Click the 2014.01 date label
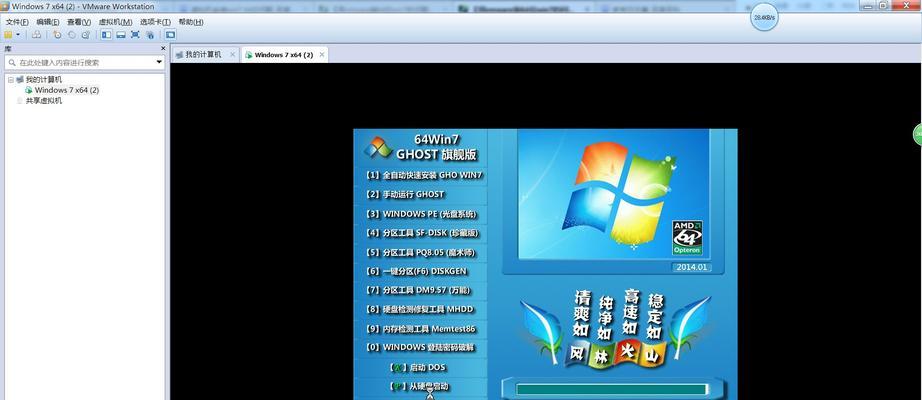The width and height of the screenshot is (922, 400). point(692,267)
